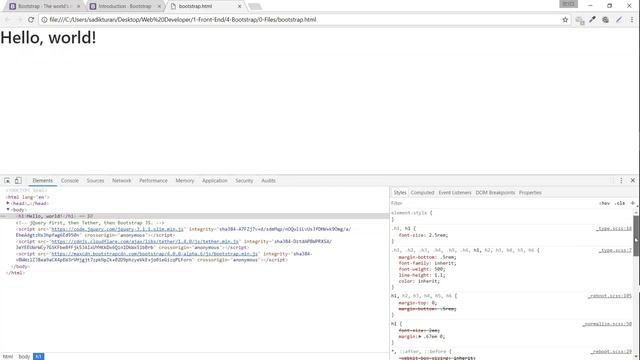Click the Filter styles input field
This screenshot has height=360, width=640.
tap(492, 203)
